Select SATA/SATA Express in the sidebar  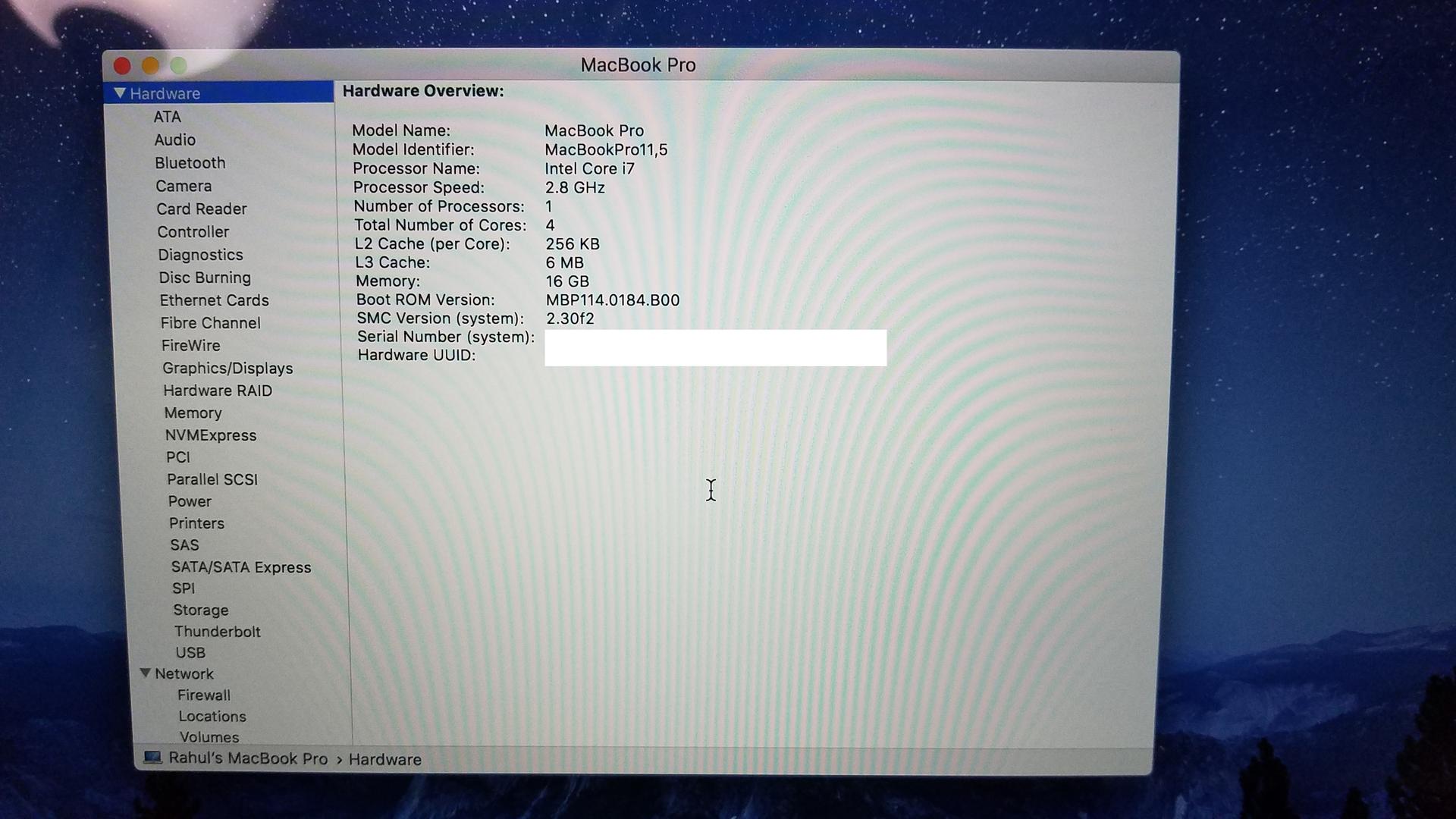click(x=240, y=567)
